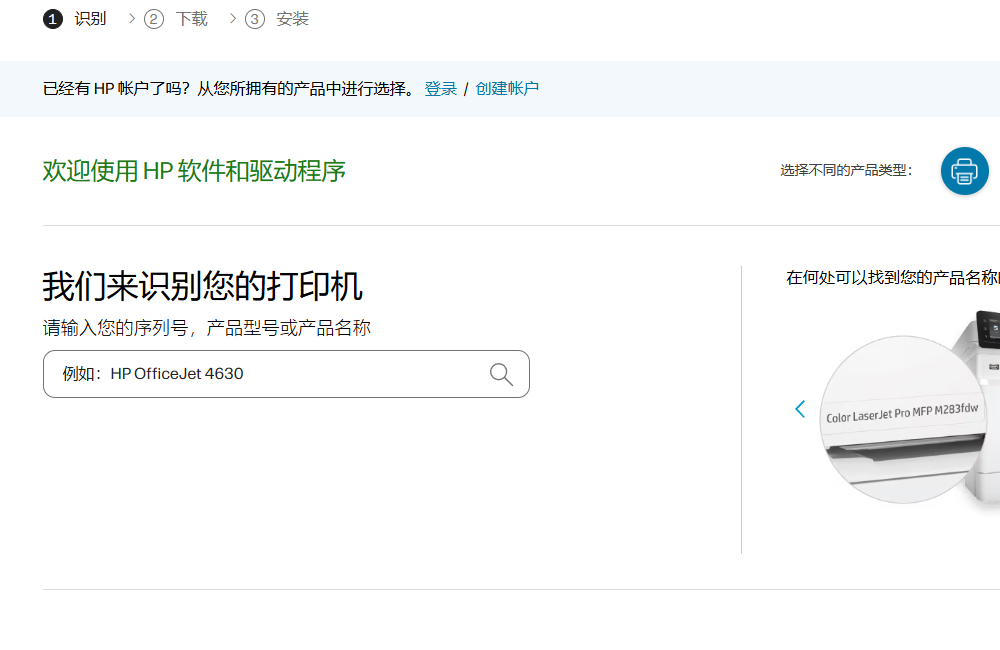The height and width of the screenshot is (650, 1000).
Task: Click the magnifier search icon in printer field
Action: 501,374
